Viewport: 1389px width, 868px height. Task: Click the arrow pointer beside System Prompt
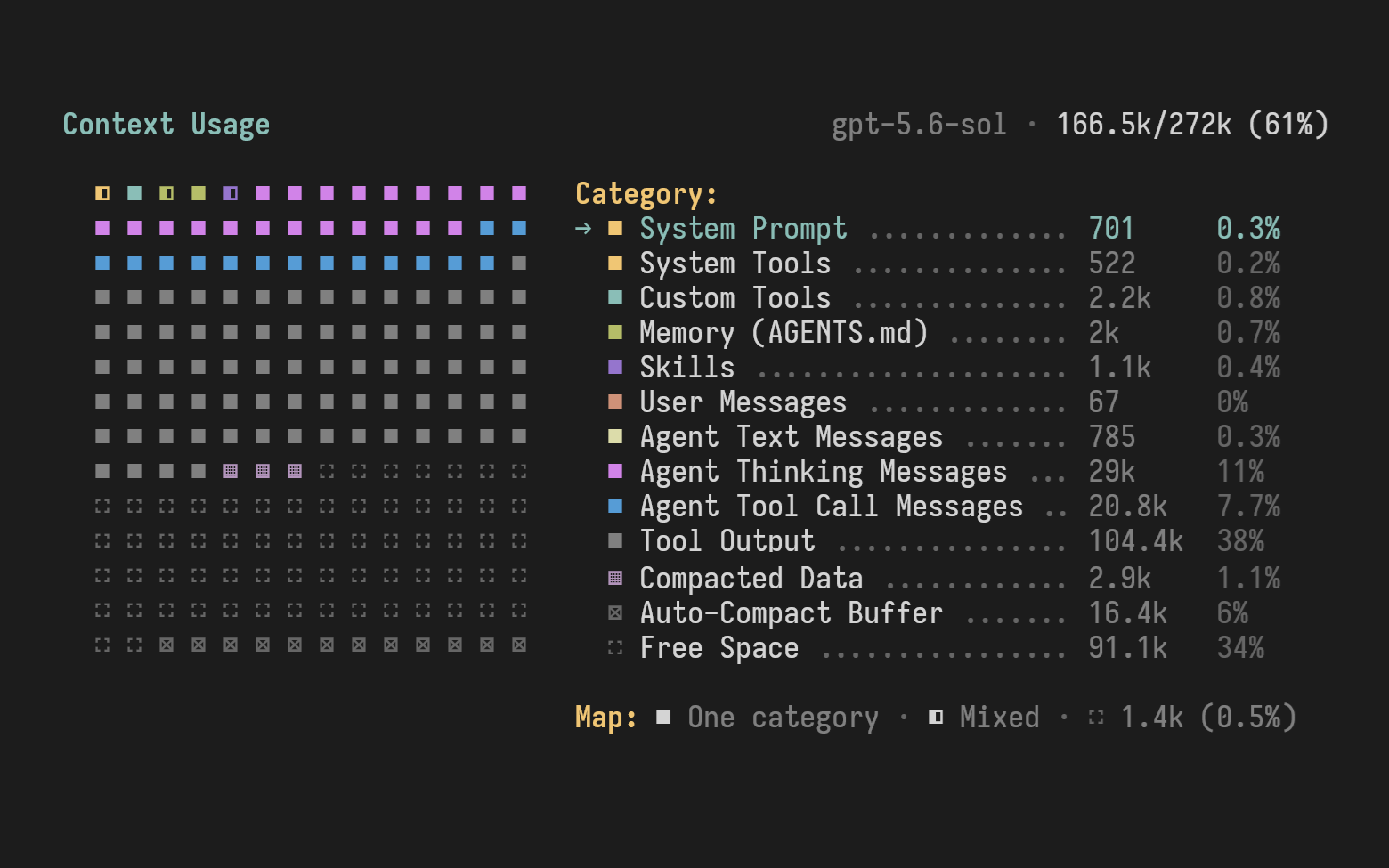click(x=583, y=229)
